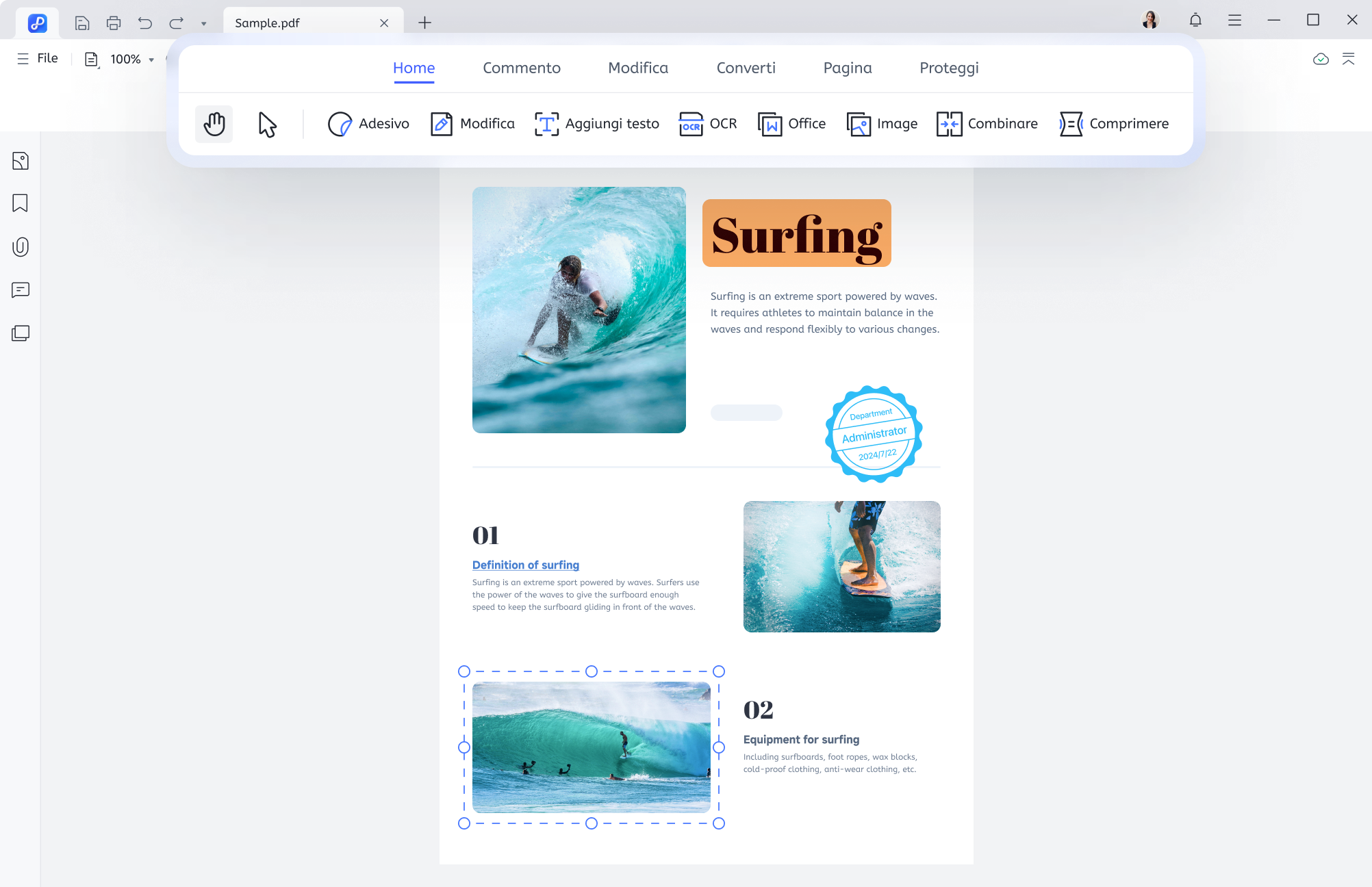Select the hand pan tool
Viewport: 1372px width, 887px height.
click(213, 122)
